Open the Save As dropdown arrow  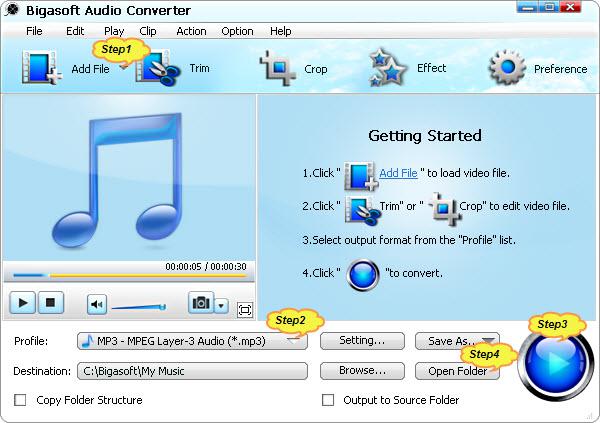488,340
